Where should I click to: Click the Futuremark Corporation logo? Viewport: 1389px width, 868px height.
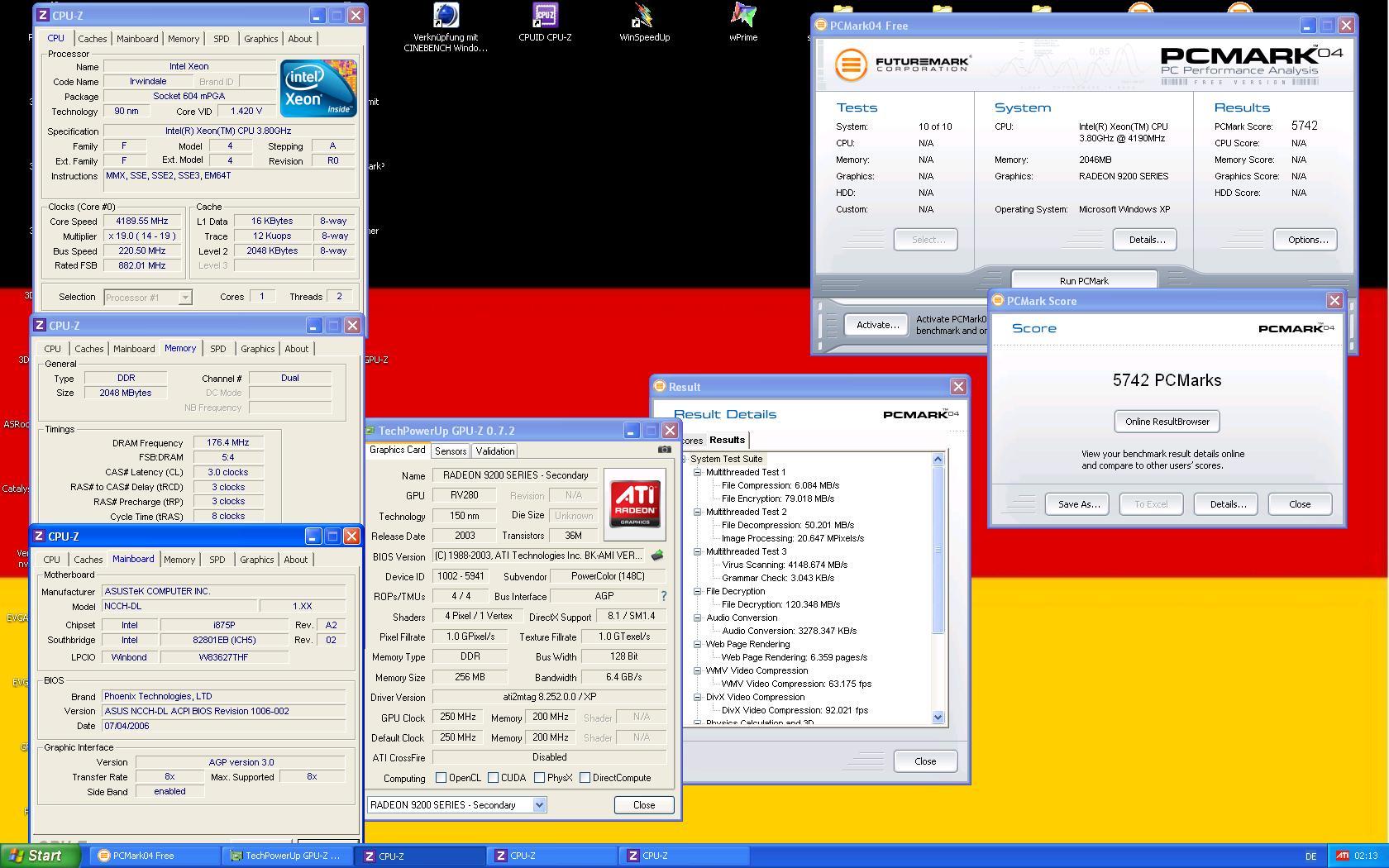pyautogui.click(x=902, y=64)
